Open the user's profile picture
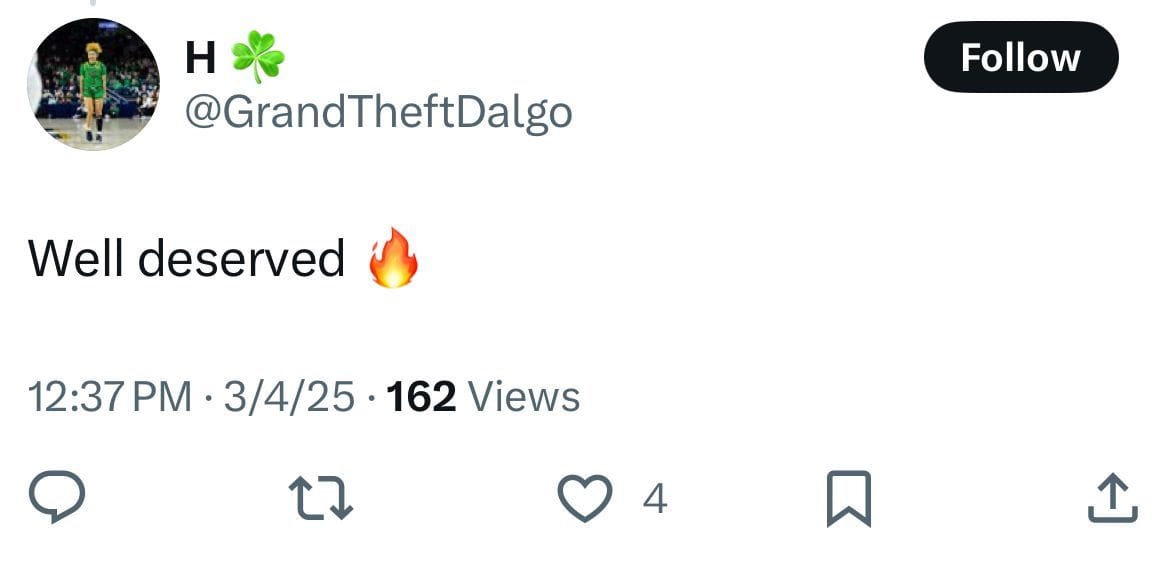This screenshot has width=1170, height=588. (93, 84)
